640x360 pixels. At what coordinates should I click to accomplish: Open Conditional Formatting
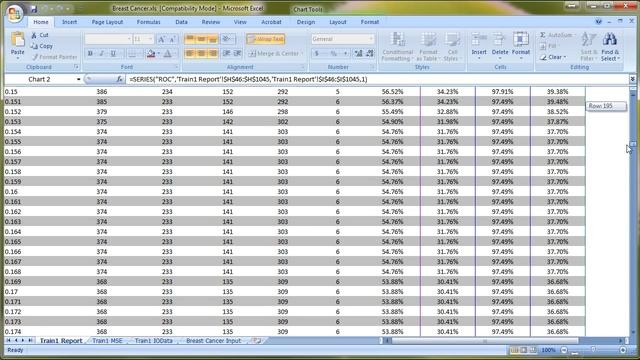[x=397, y=47]
